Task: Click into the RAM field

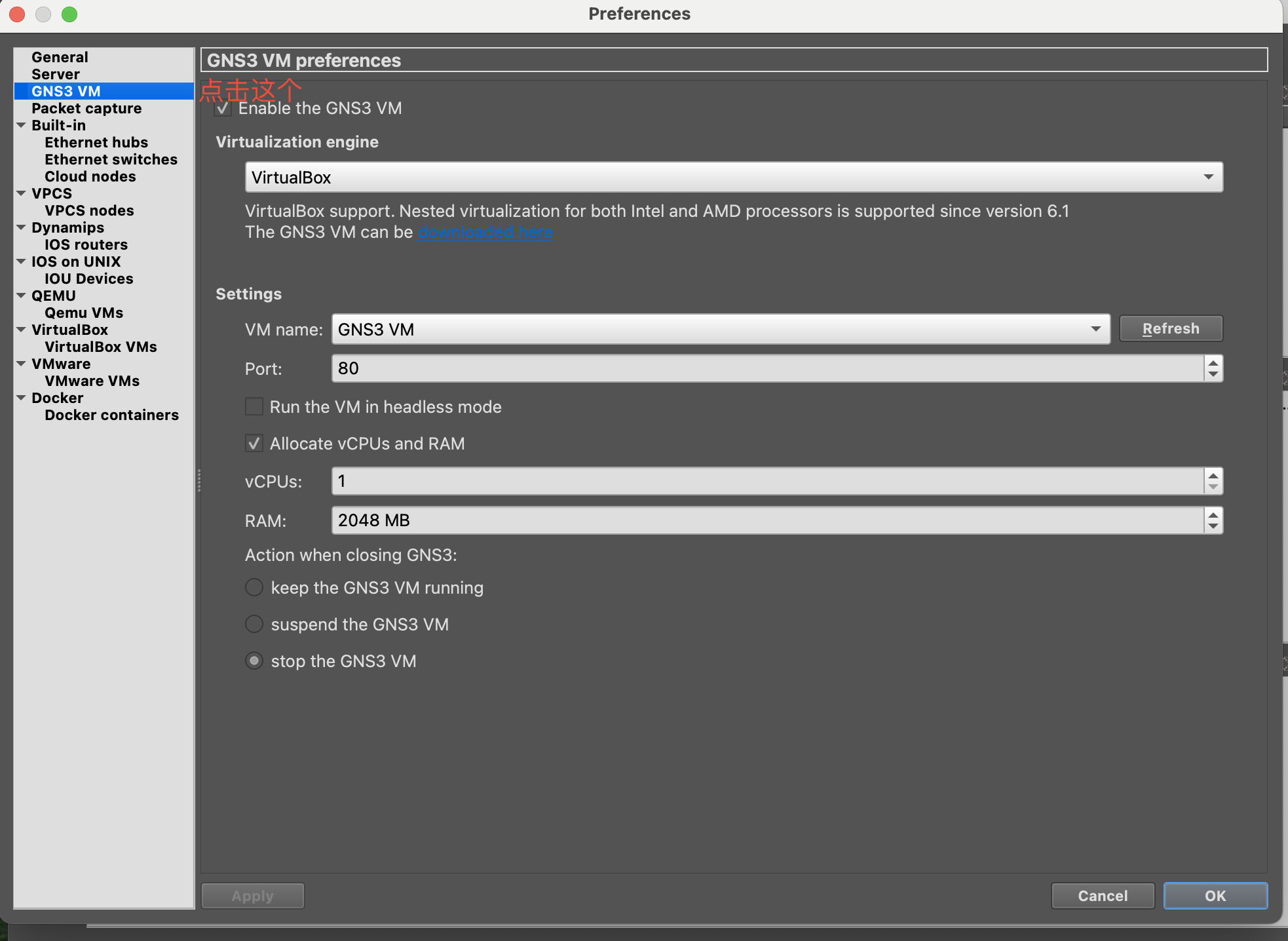Action: click(x=768, y=520)
